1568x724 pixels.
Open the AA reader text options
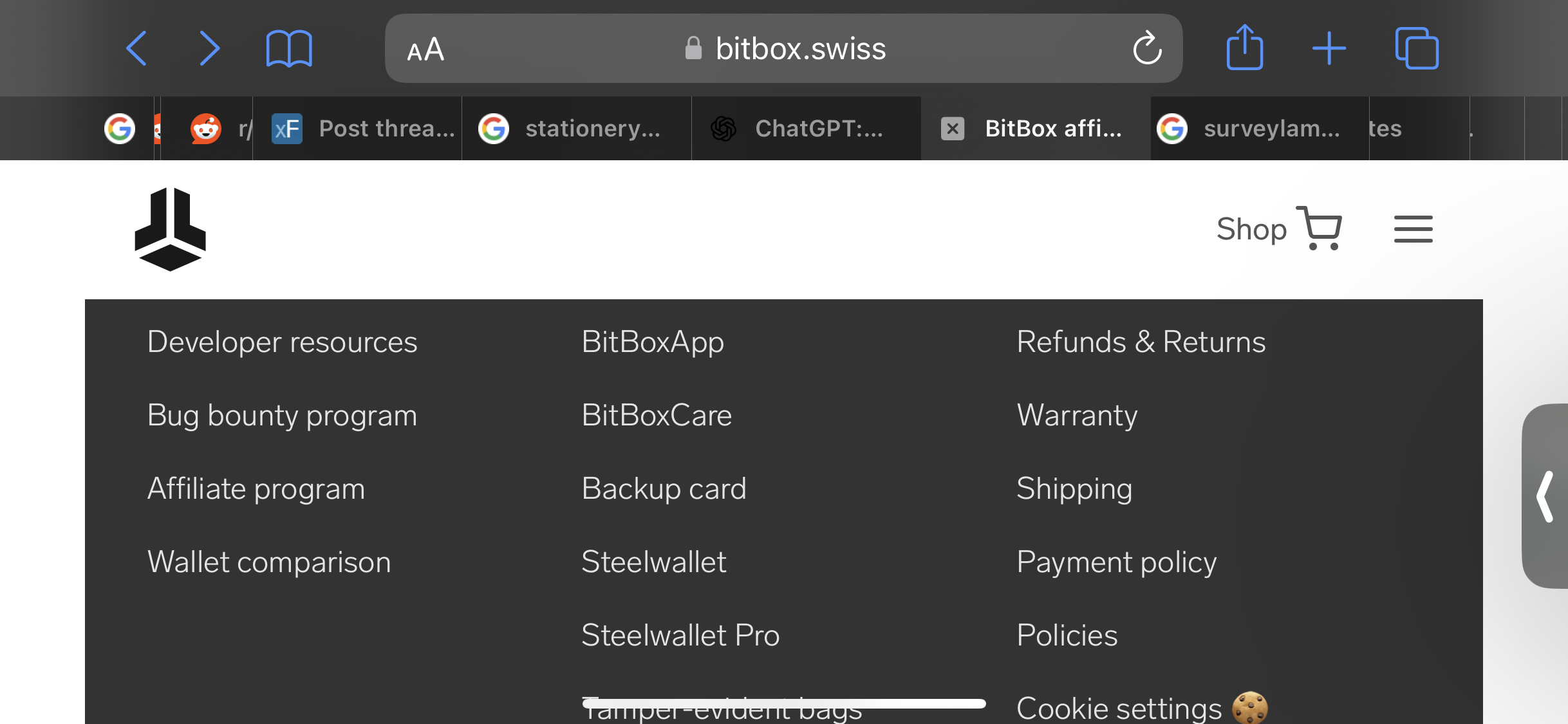[x=425, y=50]
